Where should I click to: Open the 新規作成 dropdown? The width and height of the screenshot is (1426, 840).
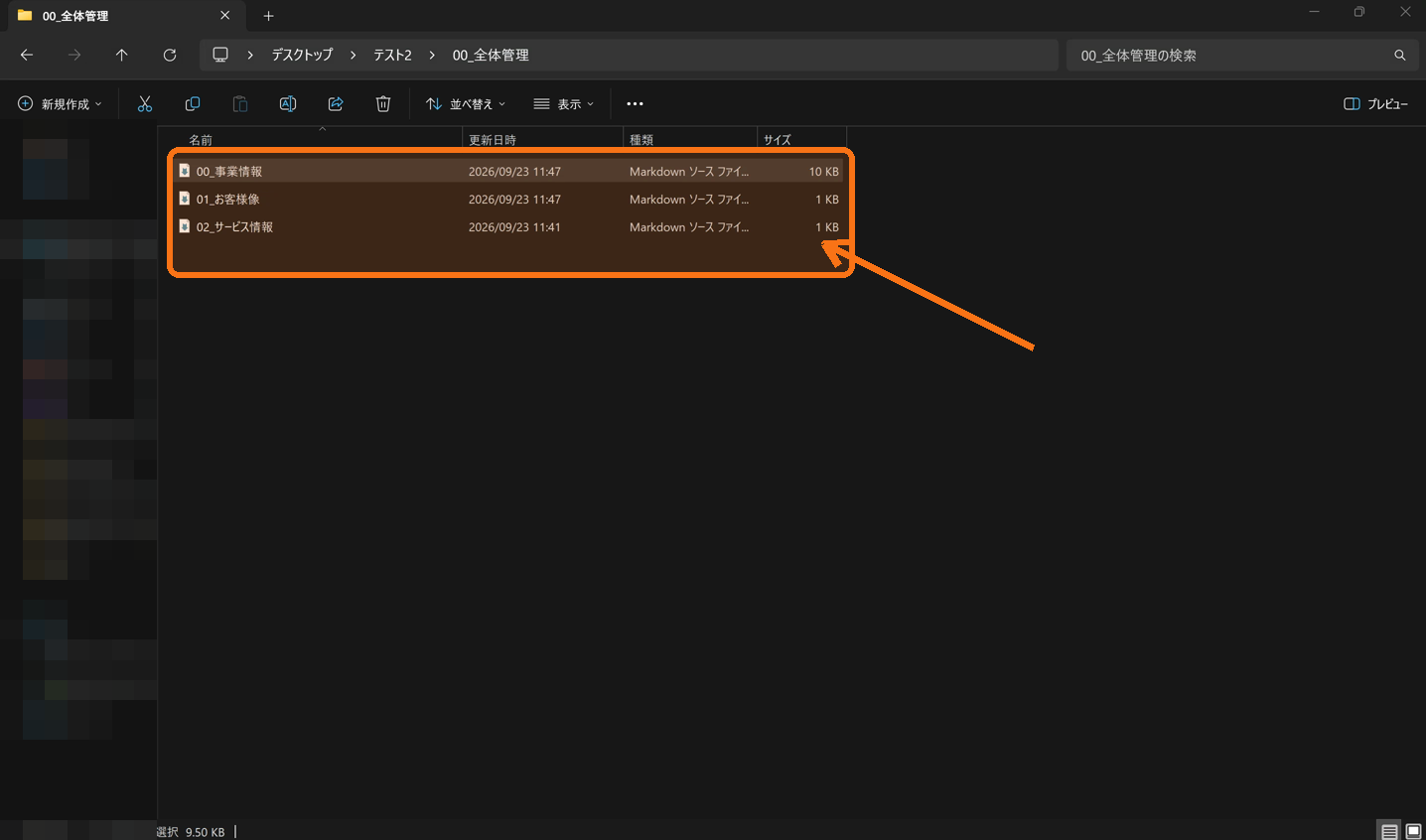tap(60, 104)
